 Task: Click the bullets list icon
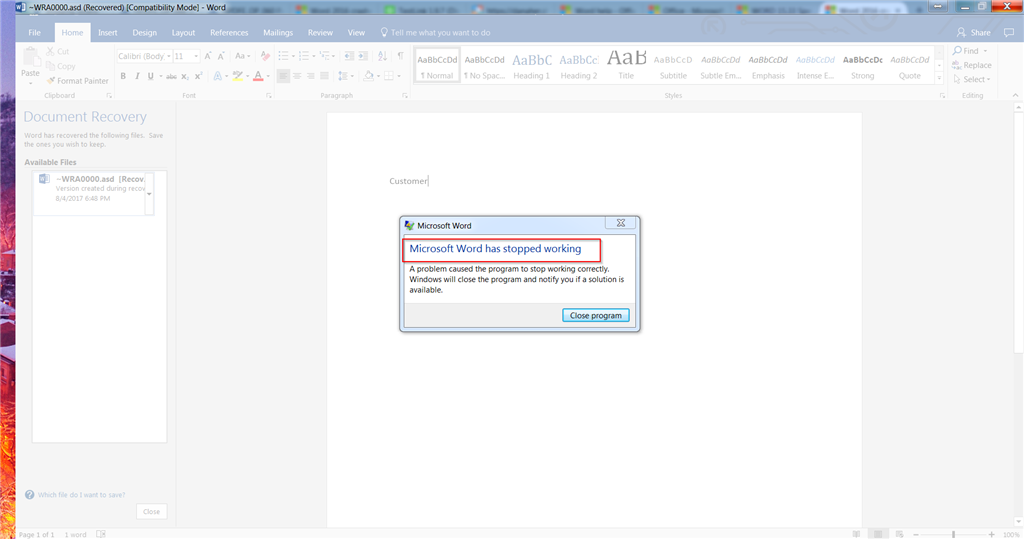coord(283,56)
